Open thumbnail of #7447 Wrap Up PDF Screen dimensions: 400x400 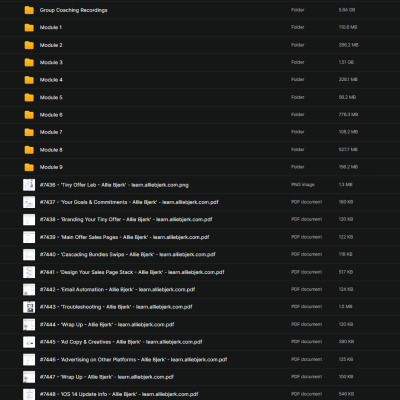tap(29, 377)
